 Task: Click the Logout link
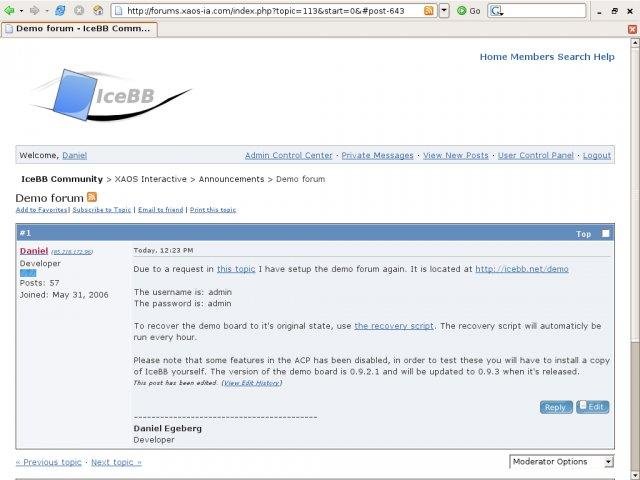pos(597,156)
